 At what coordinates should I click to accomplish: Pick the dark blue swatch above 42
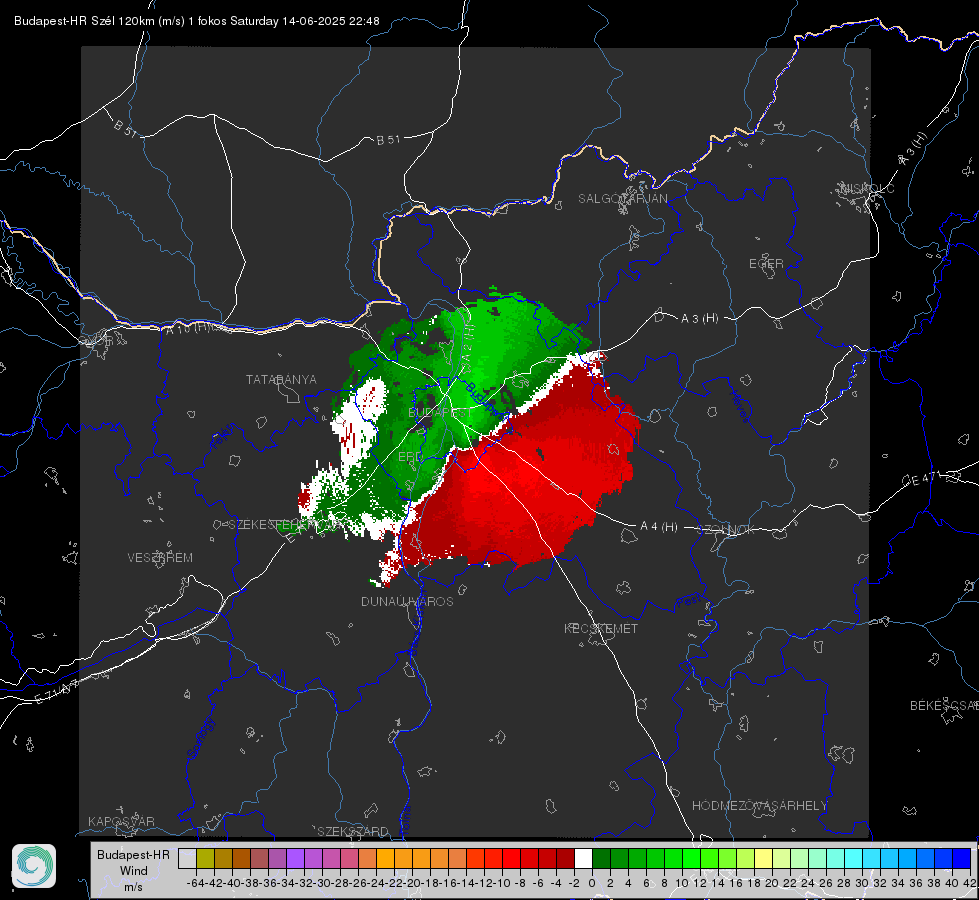(x=962, y=859)
